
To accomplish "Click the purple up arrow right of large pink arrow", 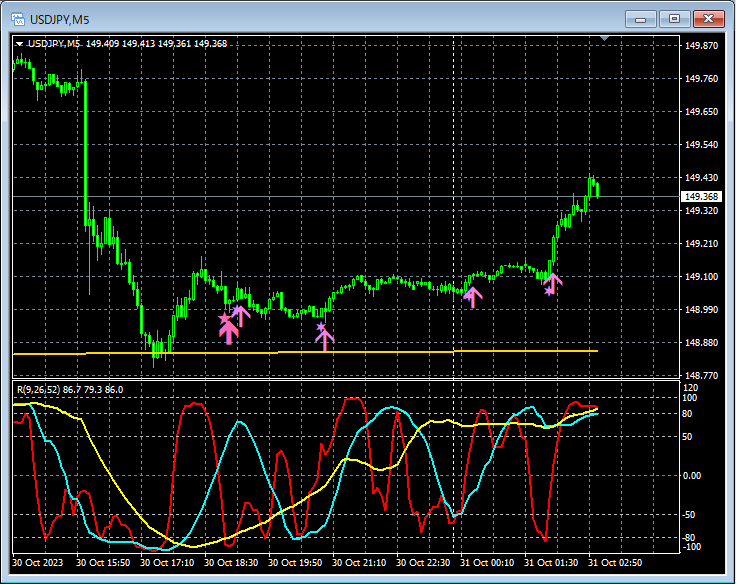I will pos(241,316).
